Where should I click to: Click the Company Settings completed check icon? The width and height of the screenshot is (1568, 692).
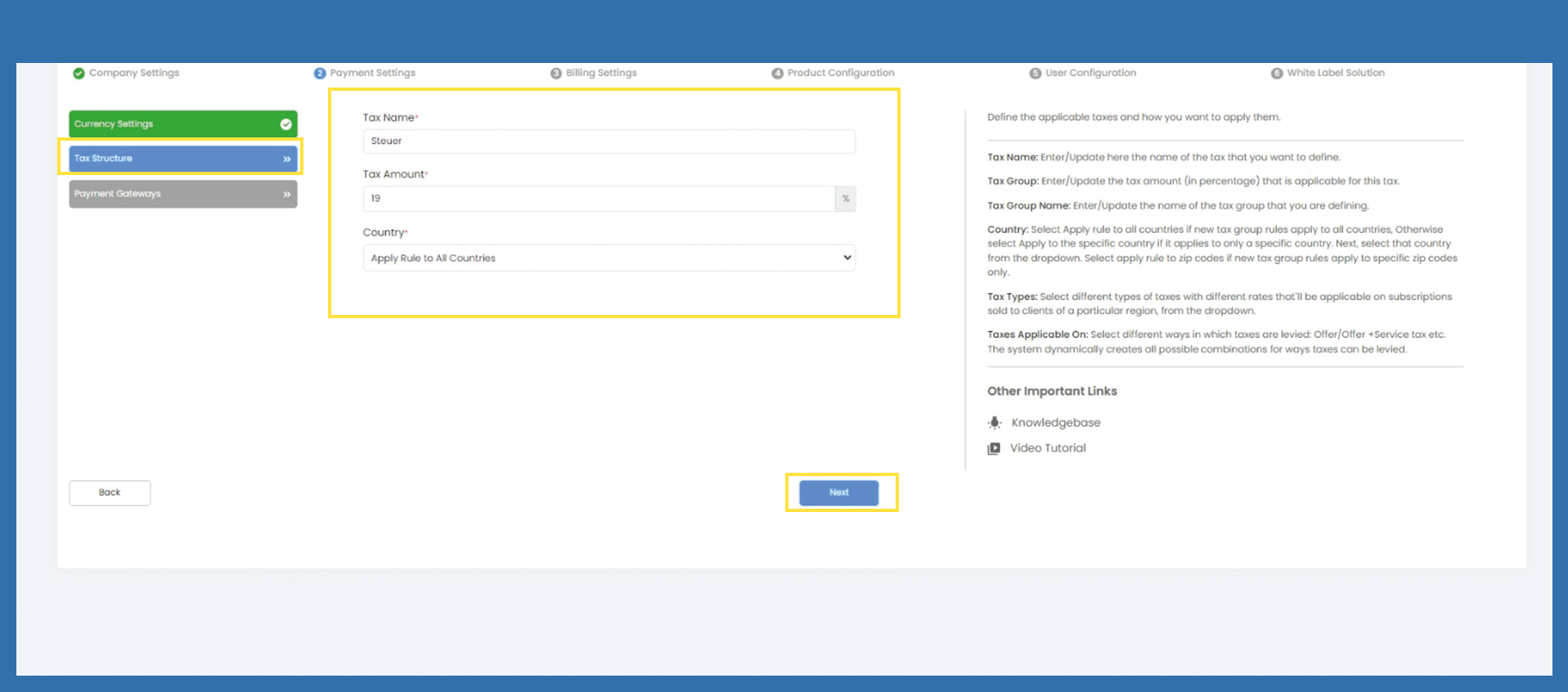click(x=79, y=74)
